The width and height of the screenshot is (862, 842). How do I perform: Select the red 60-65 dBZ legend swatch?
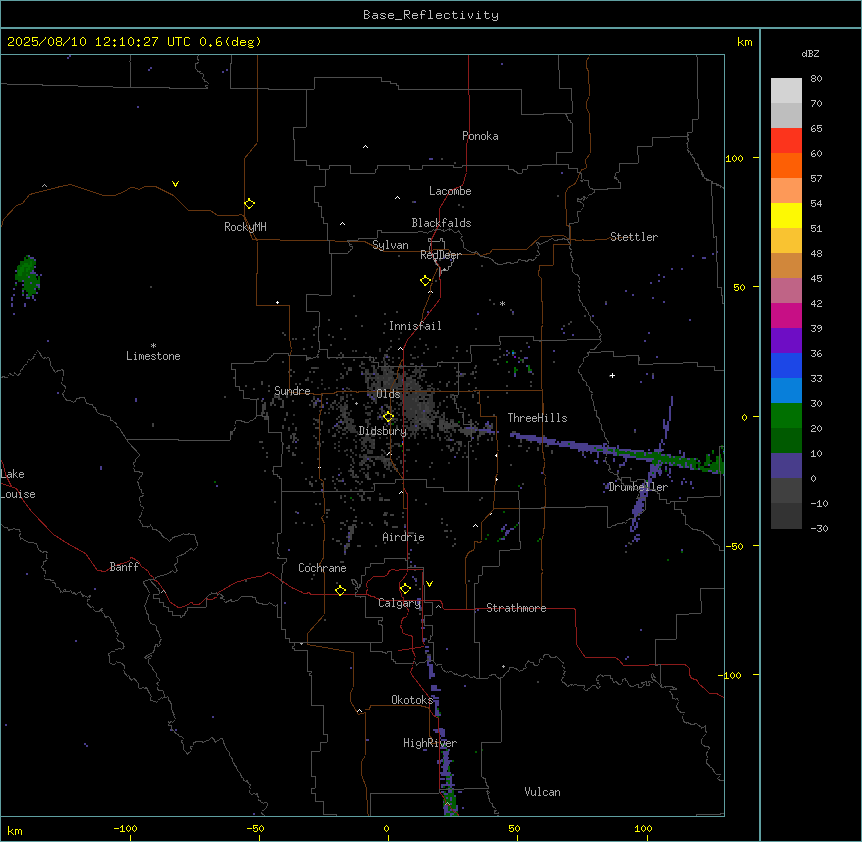point(786,141)
